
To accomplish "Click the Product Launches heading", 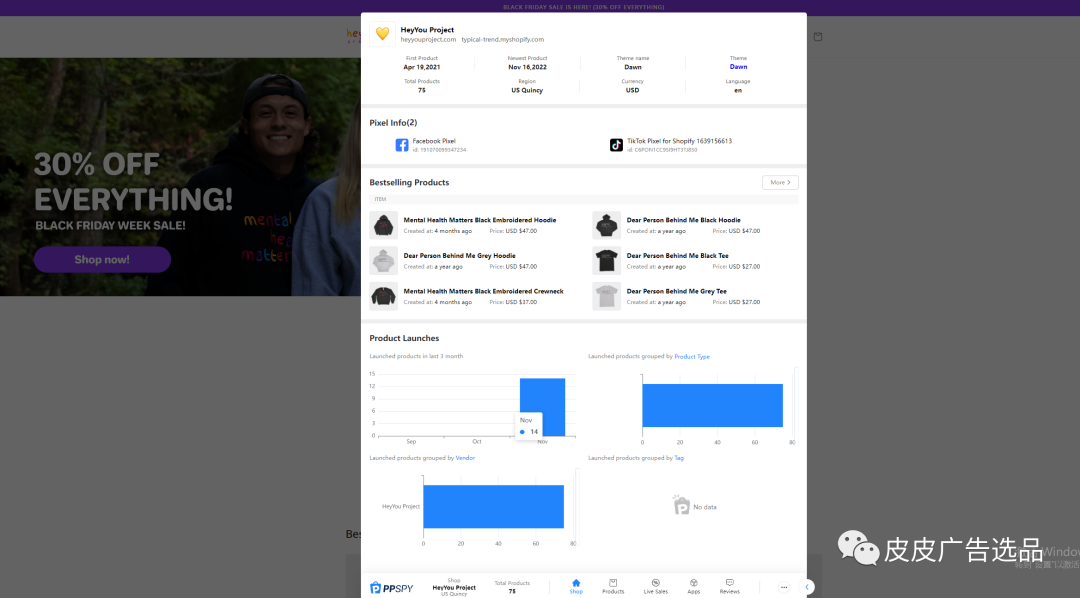I will 404,338.
